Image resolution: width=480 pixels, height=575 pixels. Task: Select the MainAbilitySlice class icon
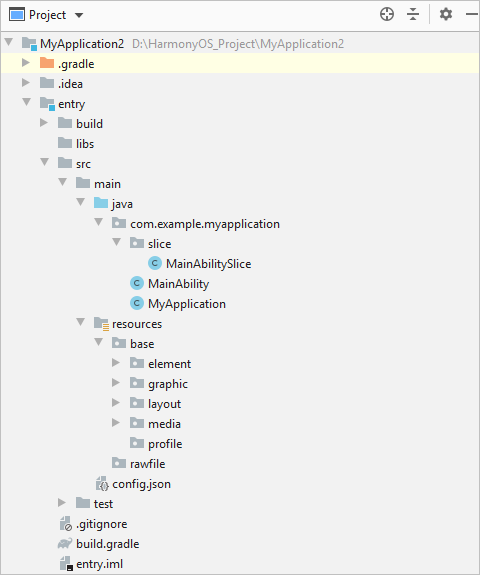[155, 263]
